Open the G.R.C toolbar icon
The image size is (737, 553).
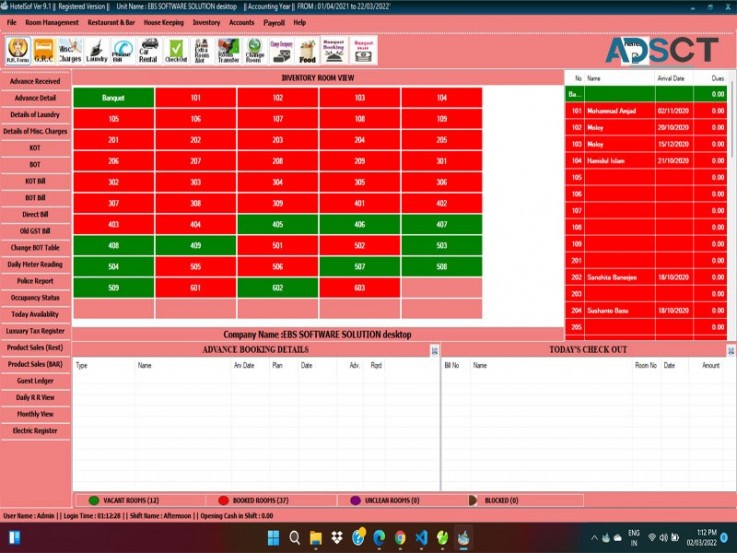[44, 50]
